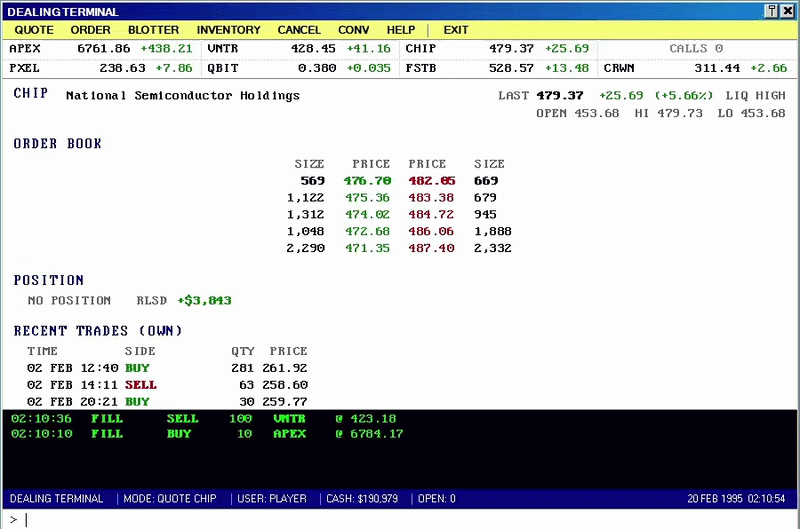Select the FSTB ticker quote
The width and height of the screenshot is (800, 529).
click(497, 68)
